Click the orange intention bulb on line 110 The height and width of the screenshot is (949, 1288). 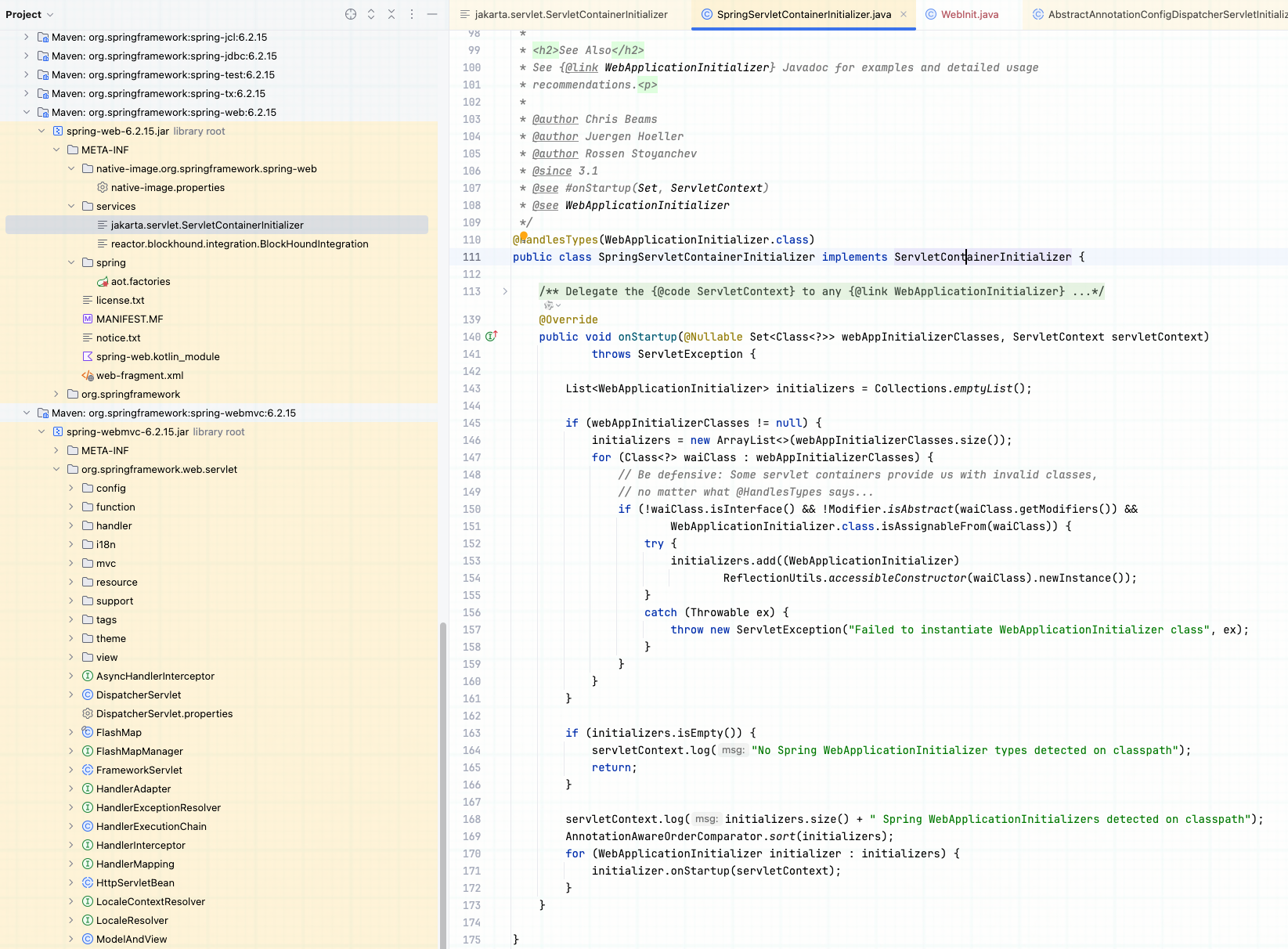point(523,236)
